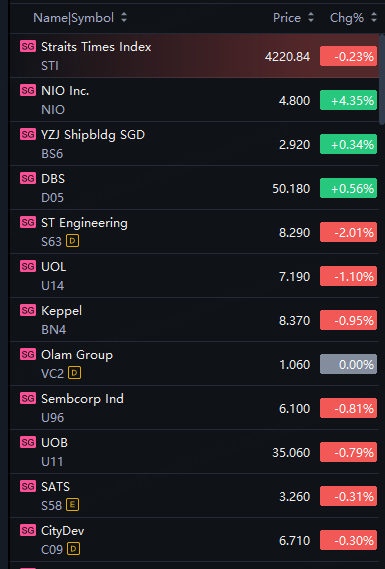Click the +4.35% change badge for NIO
The height and width of the screenshot is (569, 385).
click(x=348, y=100)
